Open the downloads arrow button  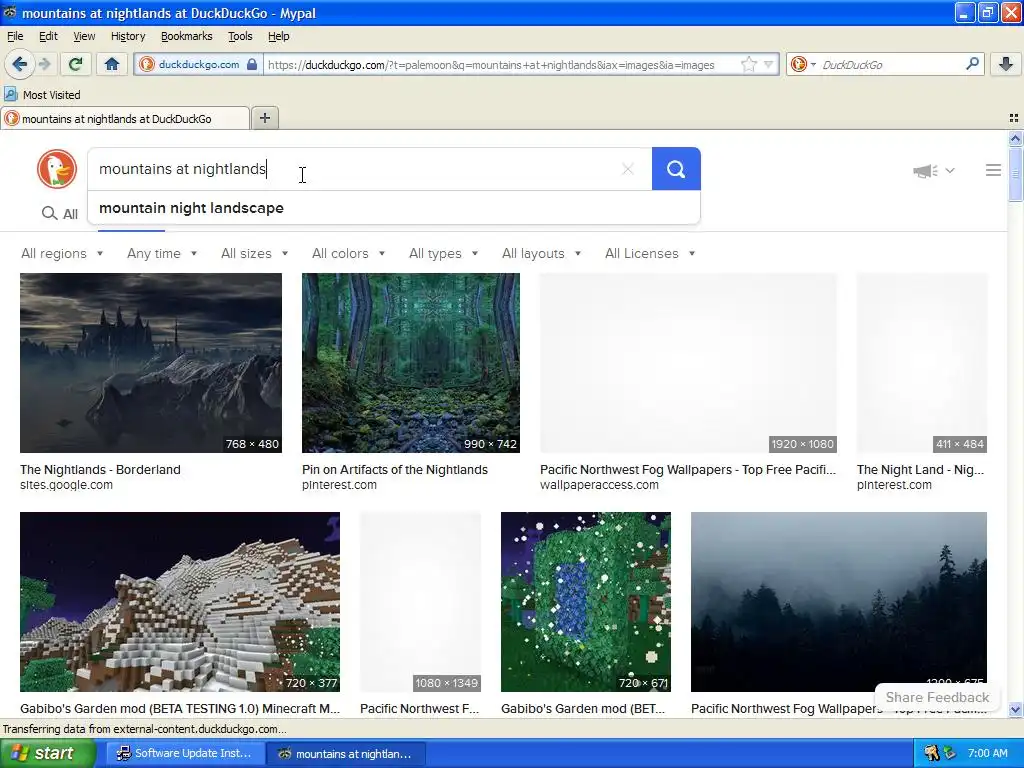click(1006, 64)
